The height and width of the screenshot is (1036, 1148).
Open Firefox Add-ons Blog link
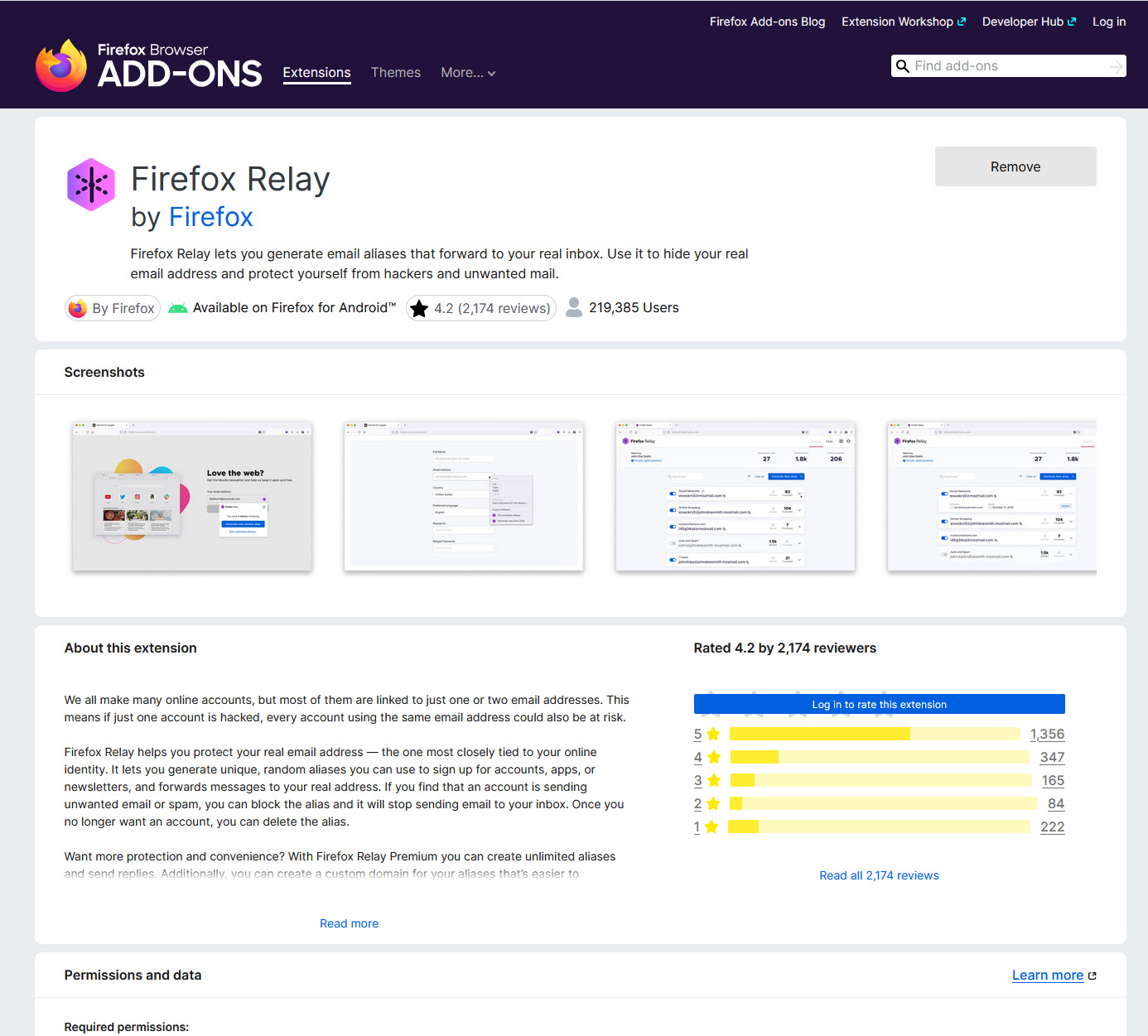click(x=767, y=22)
